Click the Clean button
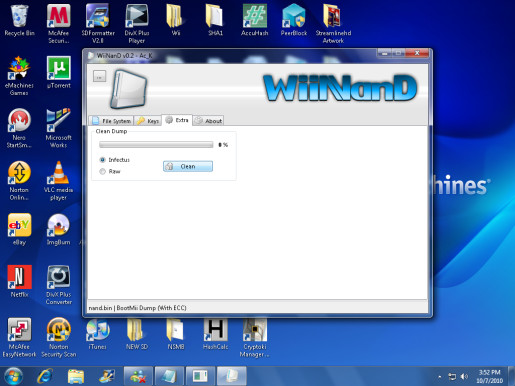 188,166
